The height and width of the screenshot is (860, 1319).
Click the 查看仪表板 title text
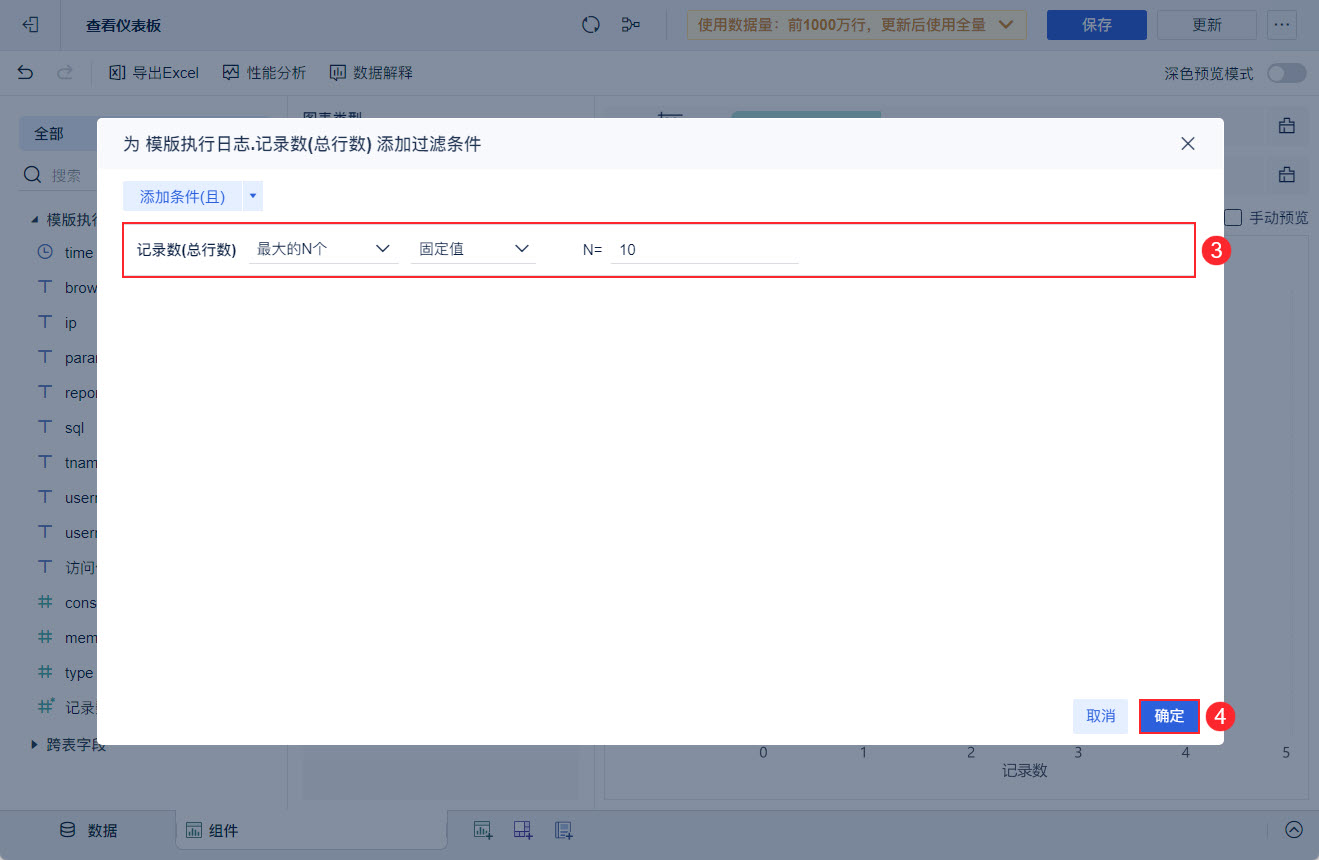coord(123,25)
